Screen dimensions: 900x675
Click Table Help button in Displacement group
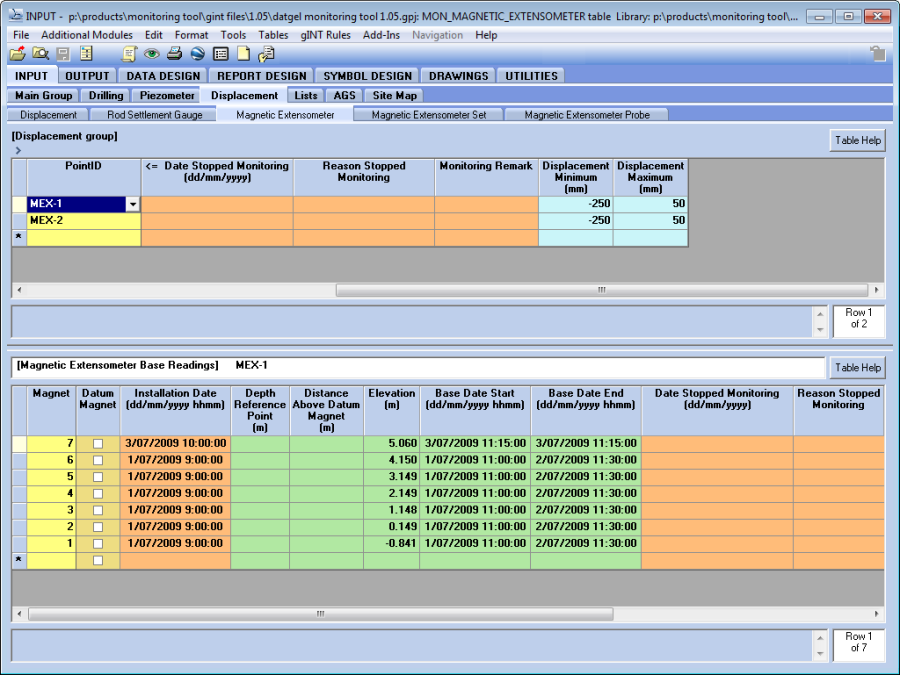pyautogui.click(x=857, y=140)
